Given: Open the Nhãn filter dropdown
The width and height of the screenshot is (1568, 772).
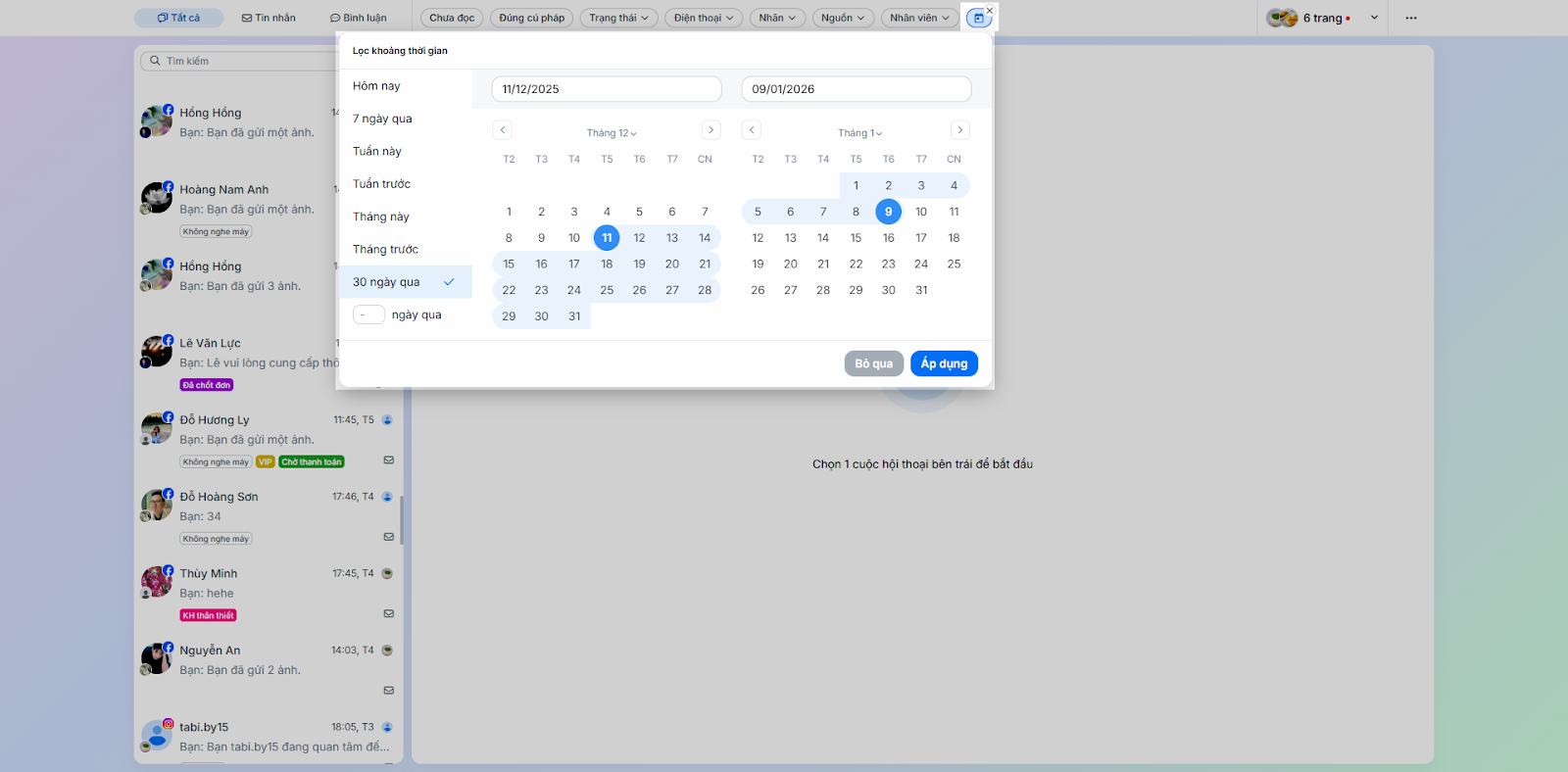Looking at the screenshot, I should 777,18.
